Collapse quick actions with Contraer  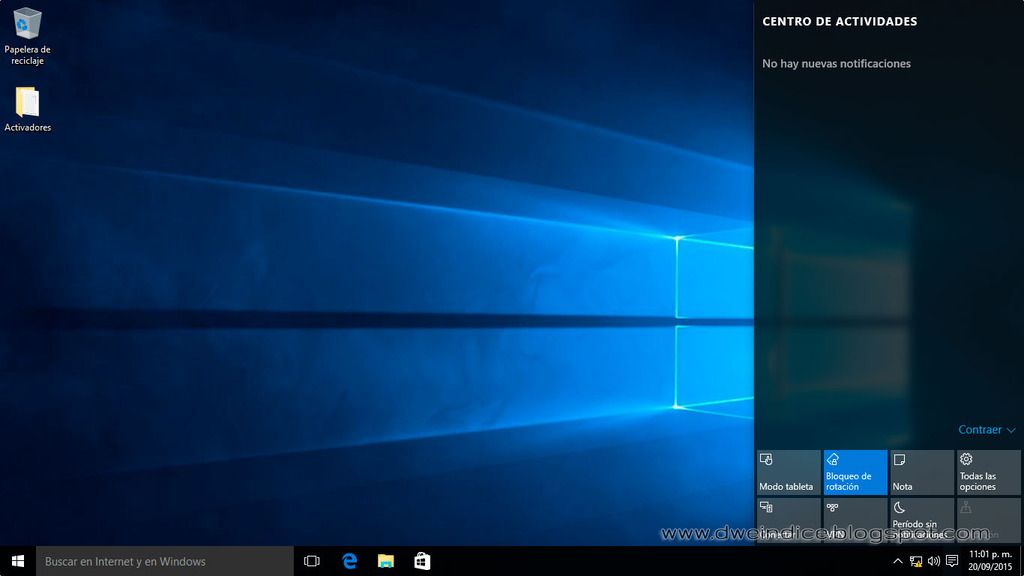[986, 430]
